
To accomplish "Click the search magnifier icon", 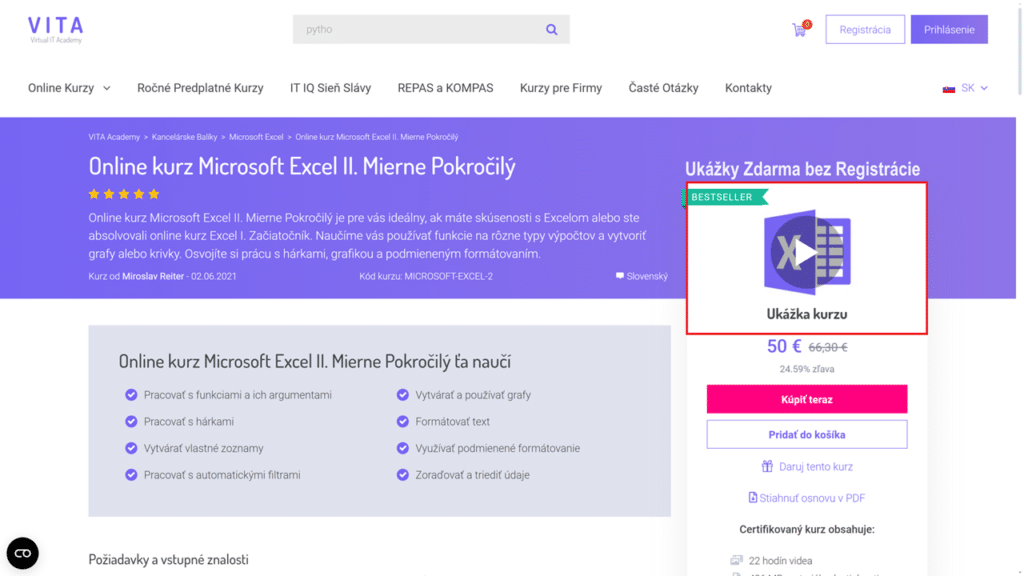I will coord(551,29).
